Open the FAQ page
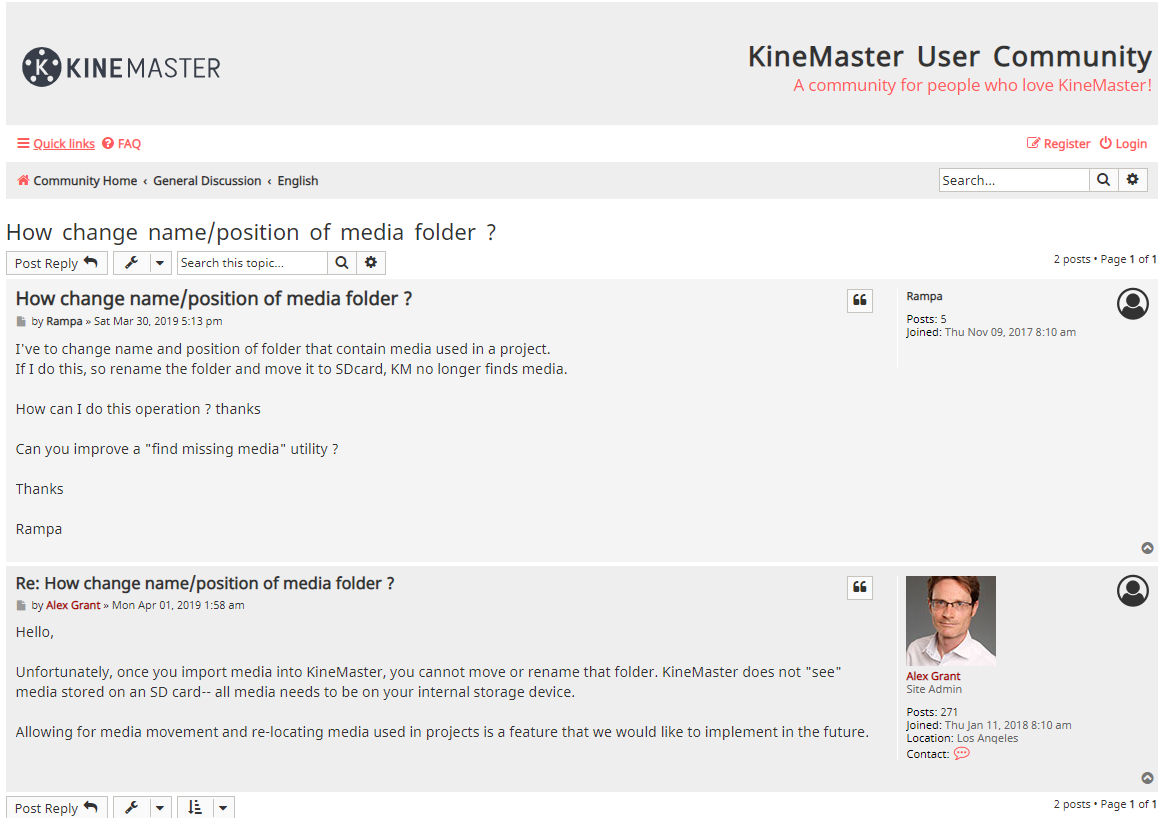The width and height of the screenshot is (1162, 818). (x=122, y=144)
